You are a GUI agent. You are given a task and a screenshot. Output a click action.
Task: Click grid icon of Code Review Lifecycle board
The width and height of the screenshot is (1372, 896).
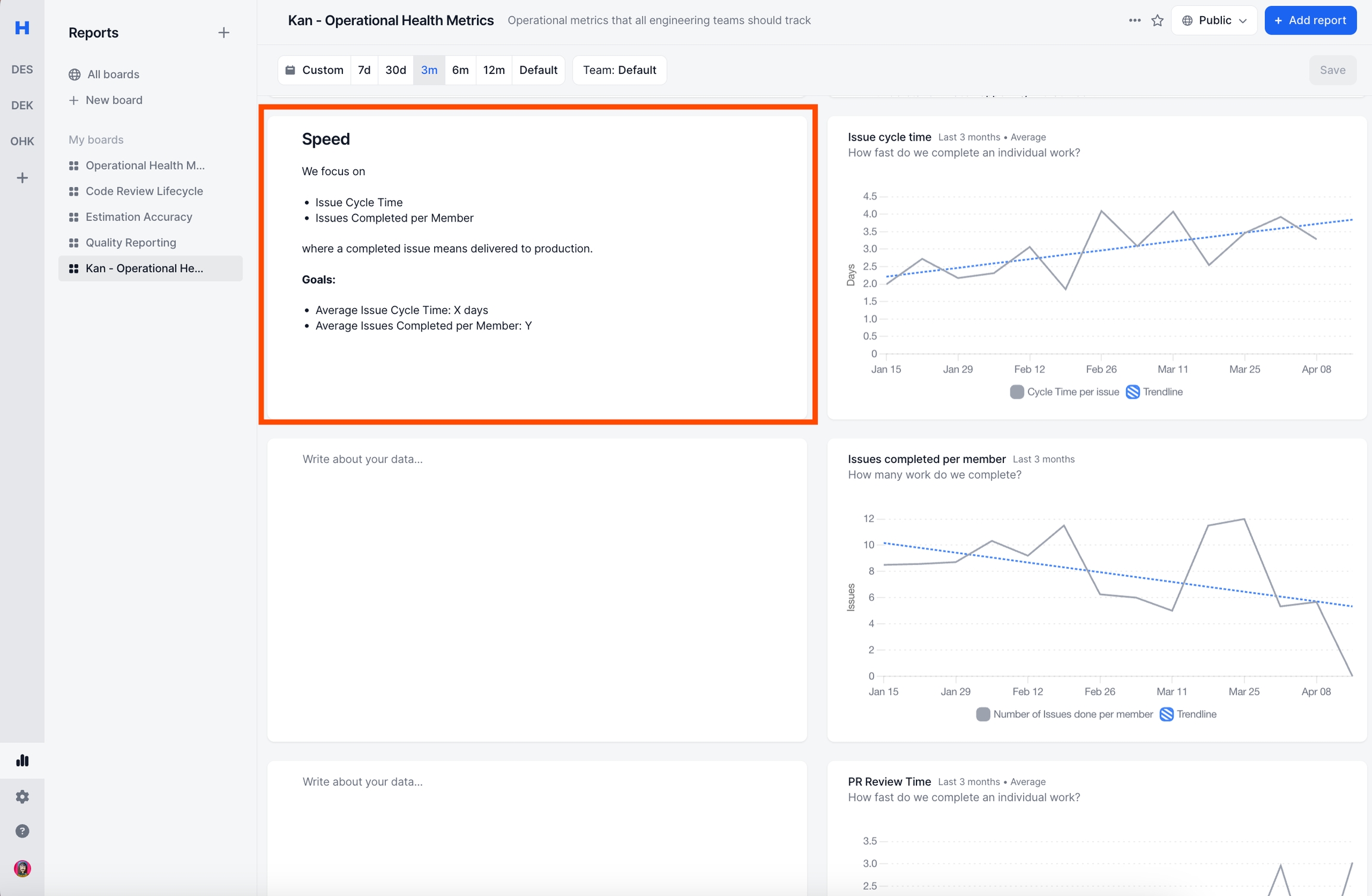click(74, 191)
